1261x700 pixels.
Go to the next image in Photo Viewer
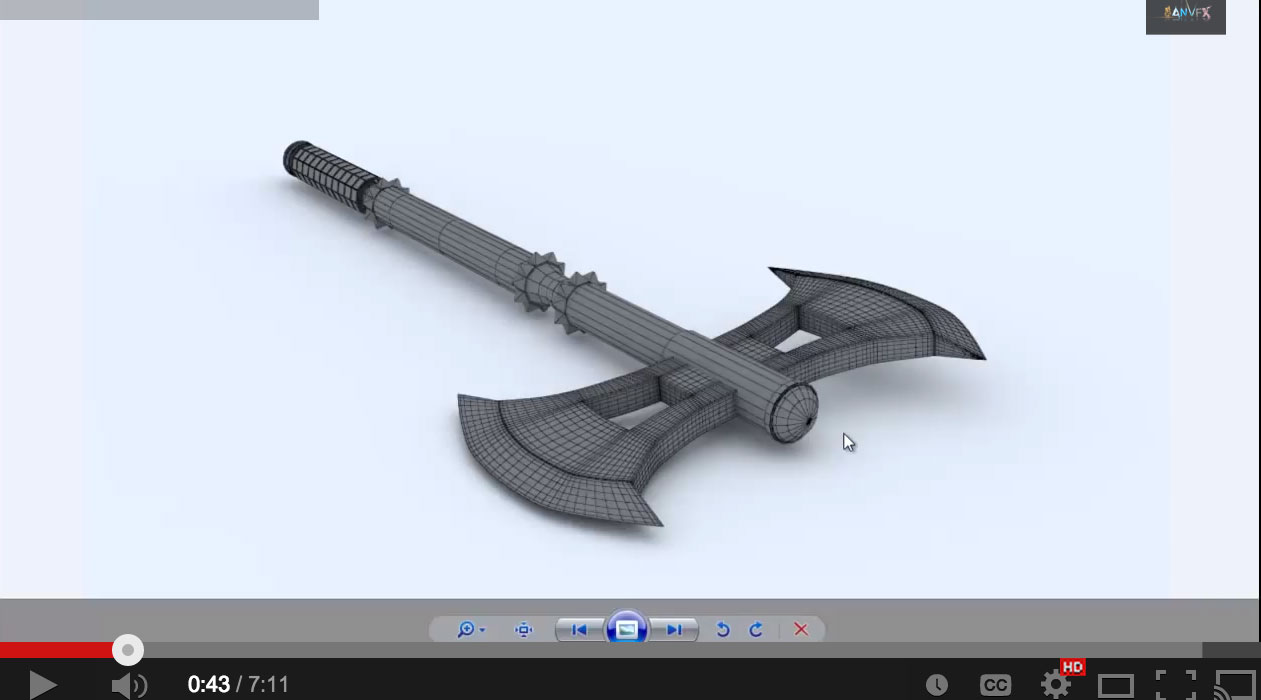click(x=673, y=629)
